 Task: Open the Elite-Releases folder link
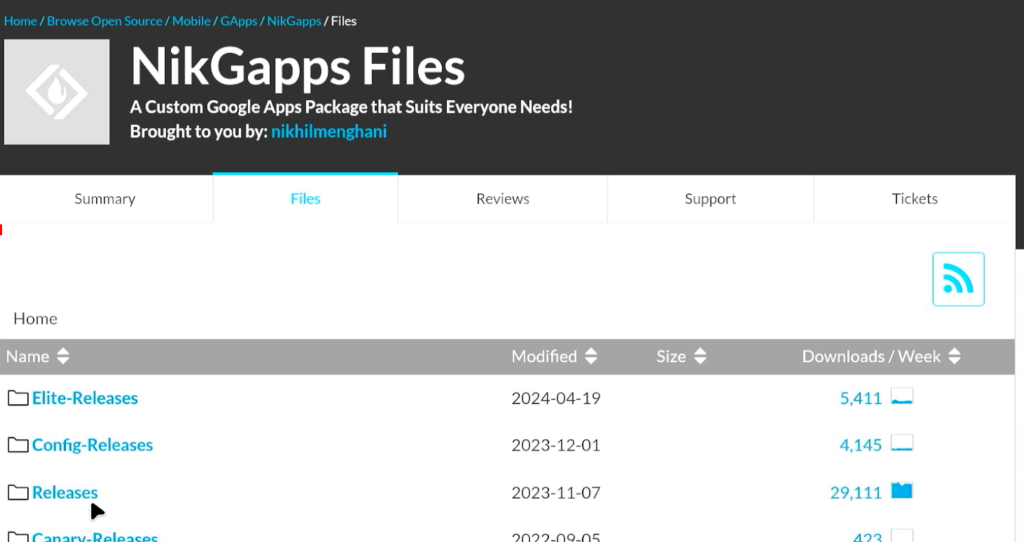coord(85,398)
